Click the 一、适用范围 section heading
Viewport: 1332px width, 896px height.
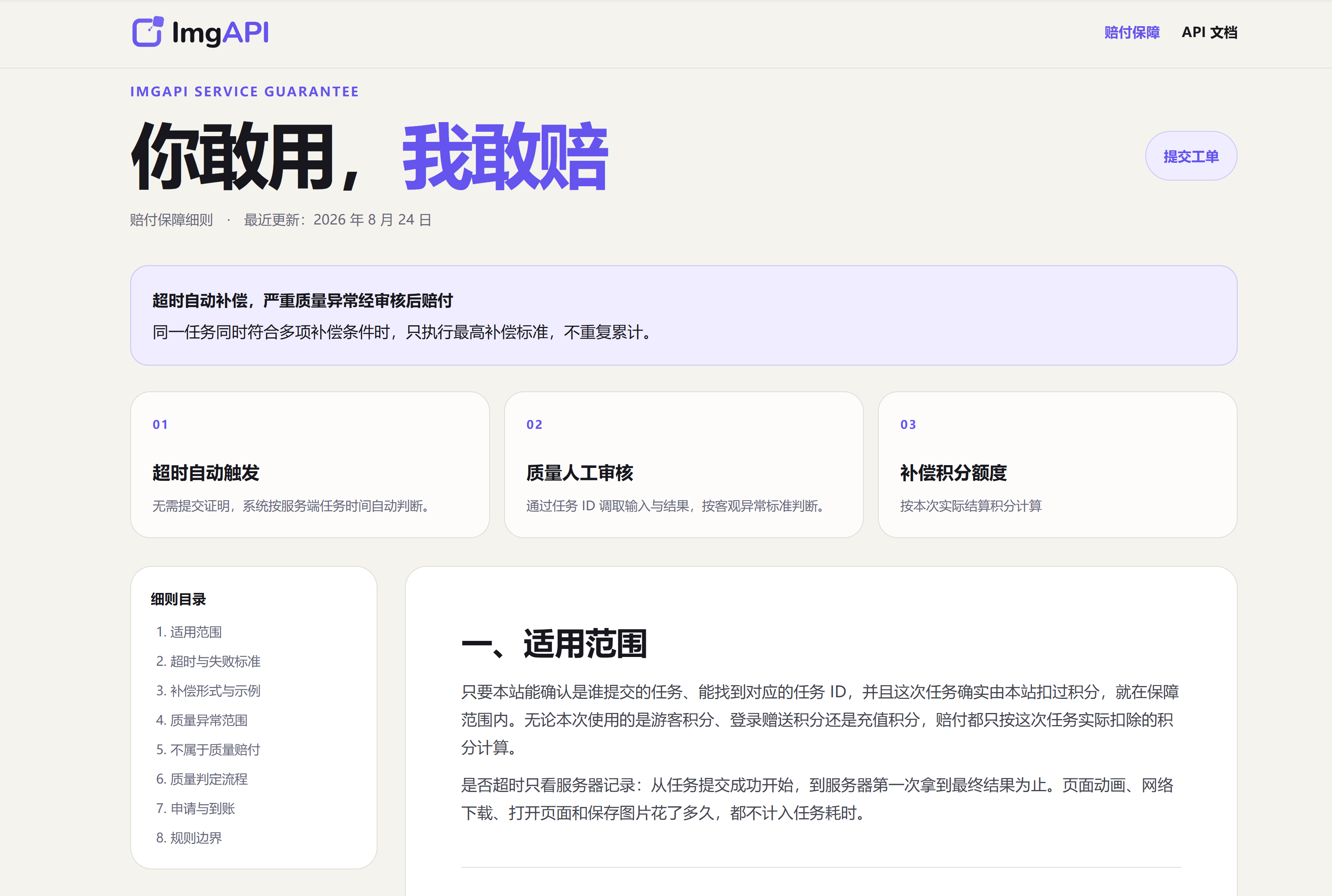click(x=554, y=644)
